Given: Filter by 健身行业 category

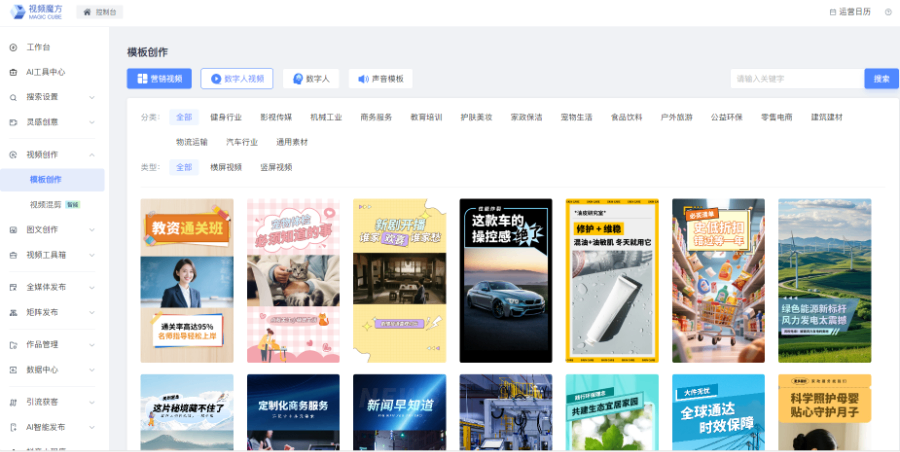Looking at the screenshot, I should (226, 117).
